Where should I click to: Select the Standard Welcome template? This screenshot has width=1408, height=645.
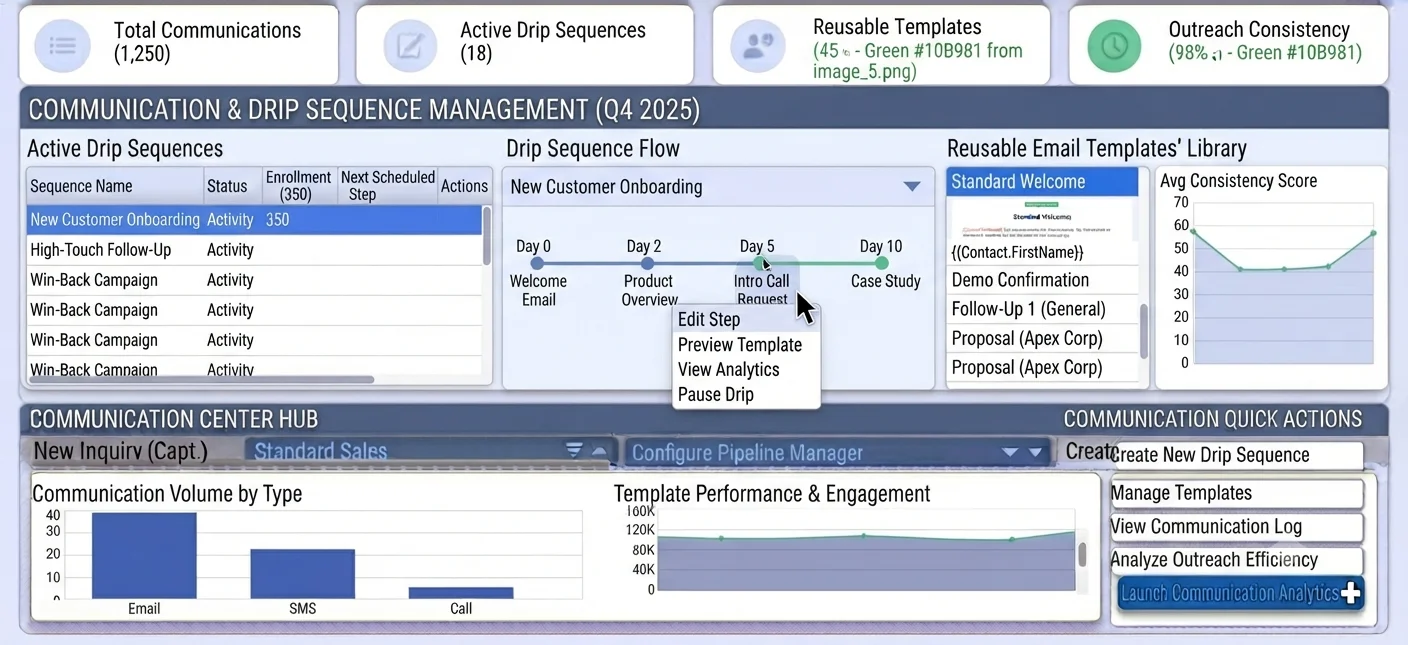1042,182
